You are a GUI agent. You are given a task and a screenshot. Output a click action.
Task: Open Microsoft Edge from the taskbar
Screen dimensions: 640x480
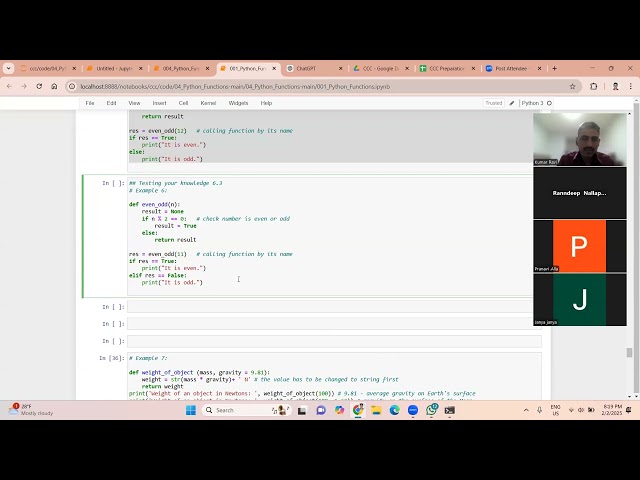tap(394, 410)
